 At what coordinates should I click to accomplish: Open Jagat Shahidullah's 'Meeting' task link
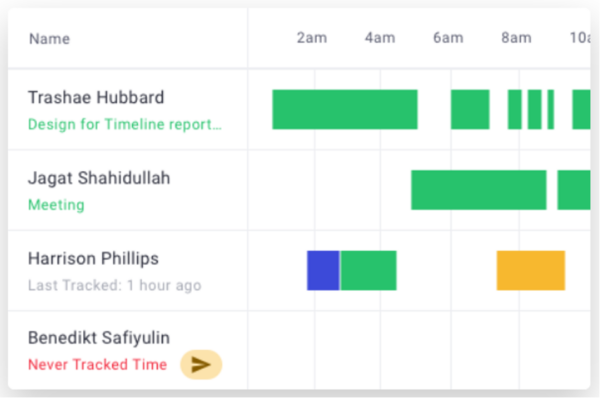click(56, 205)
